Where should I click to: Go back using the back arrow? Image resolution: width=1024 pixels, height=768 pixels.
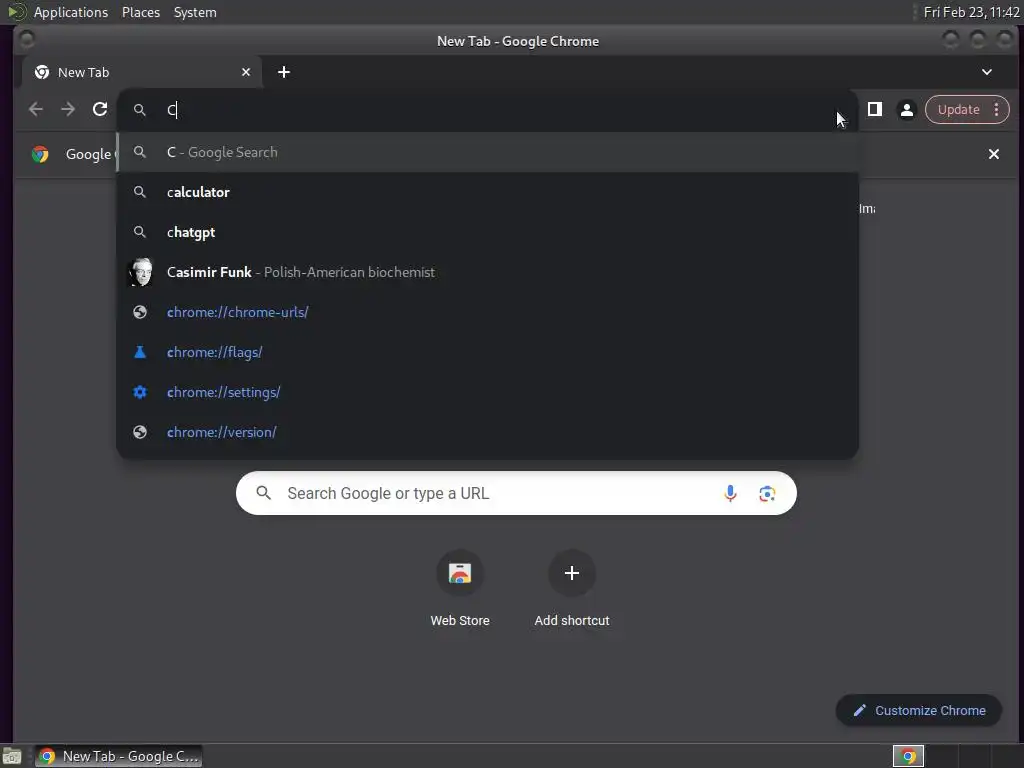click(36, 109)
